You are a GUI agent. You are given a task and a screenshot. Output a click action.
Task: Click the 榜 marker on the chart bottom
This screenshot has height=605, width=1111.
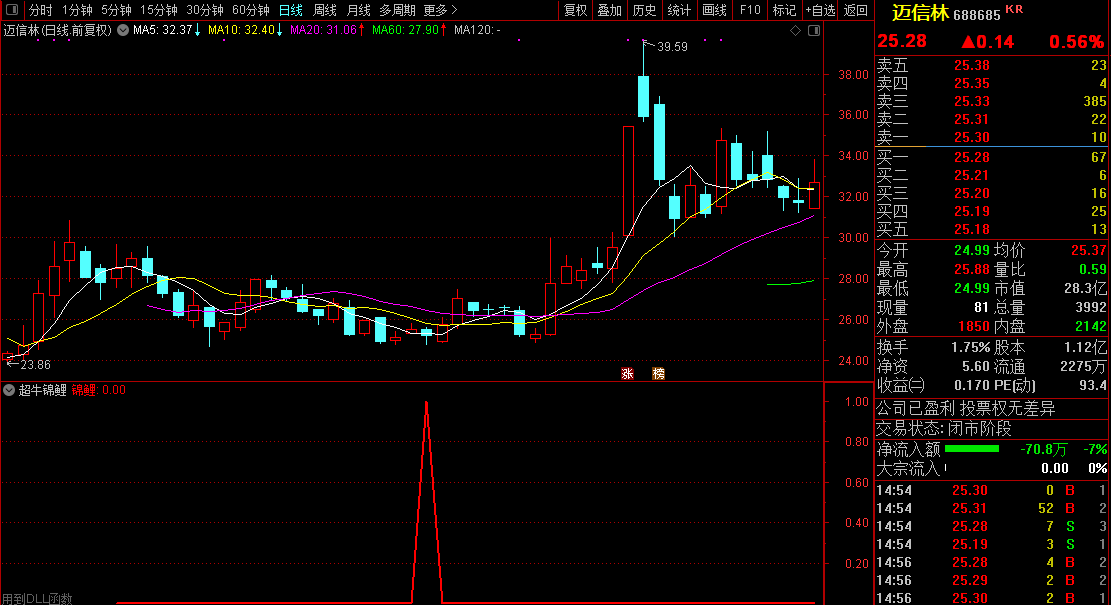(658, 373)
